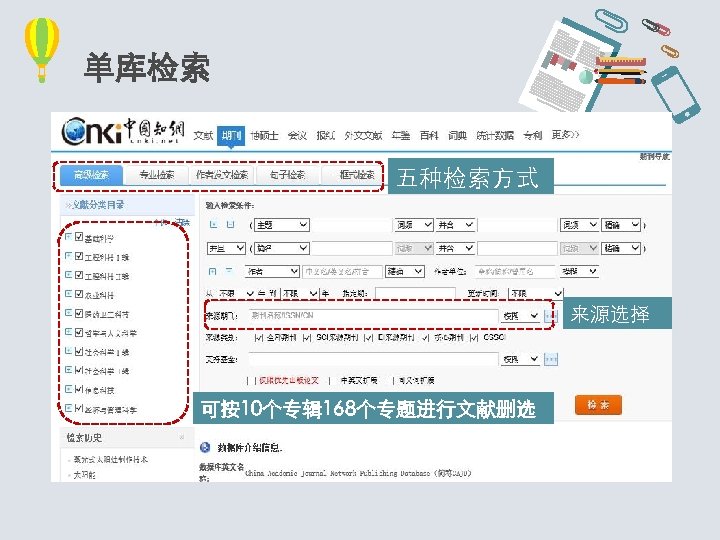Switch to the 博硕士 database tab

tap(264, 135)
